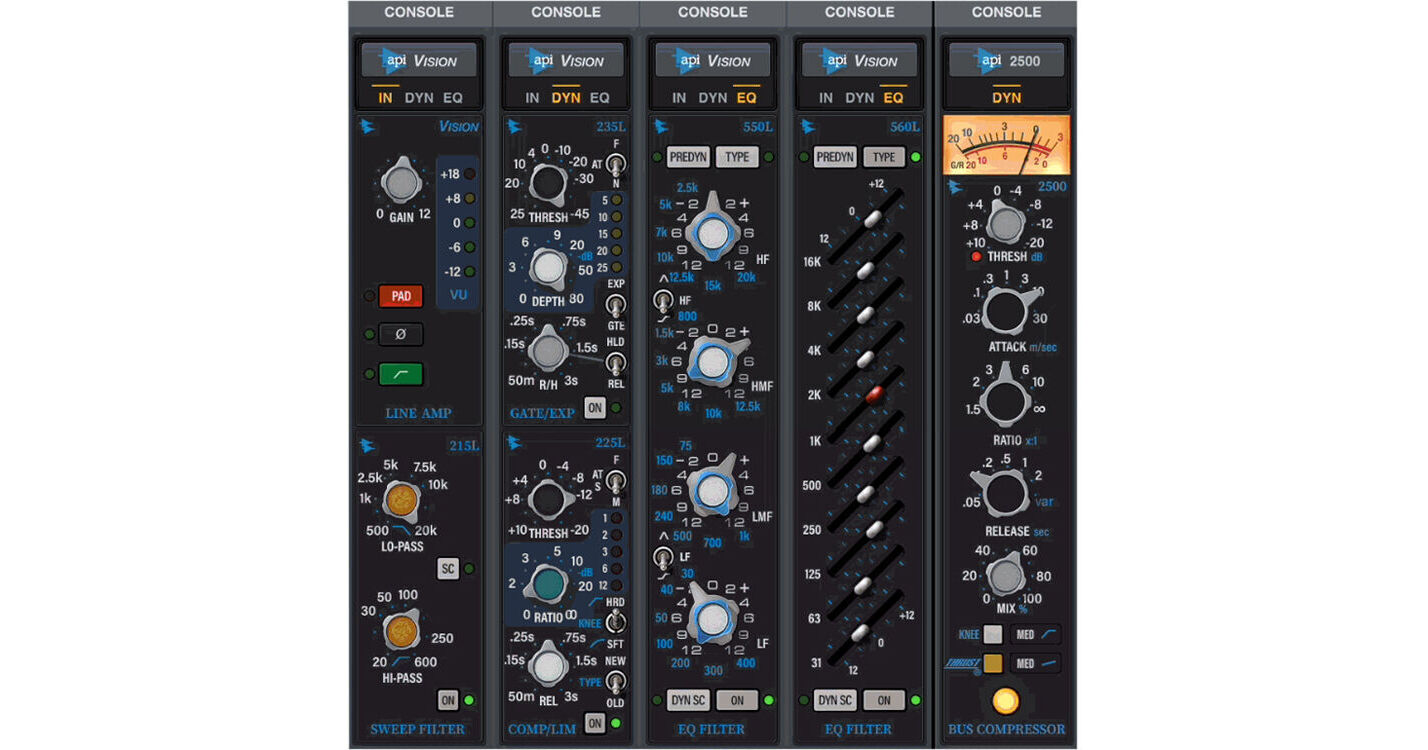
Task: Open the TYPE selector on the 550L EQ
Action: (x=737, y=156)
